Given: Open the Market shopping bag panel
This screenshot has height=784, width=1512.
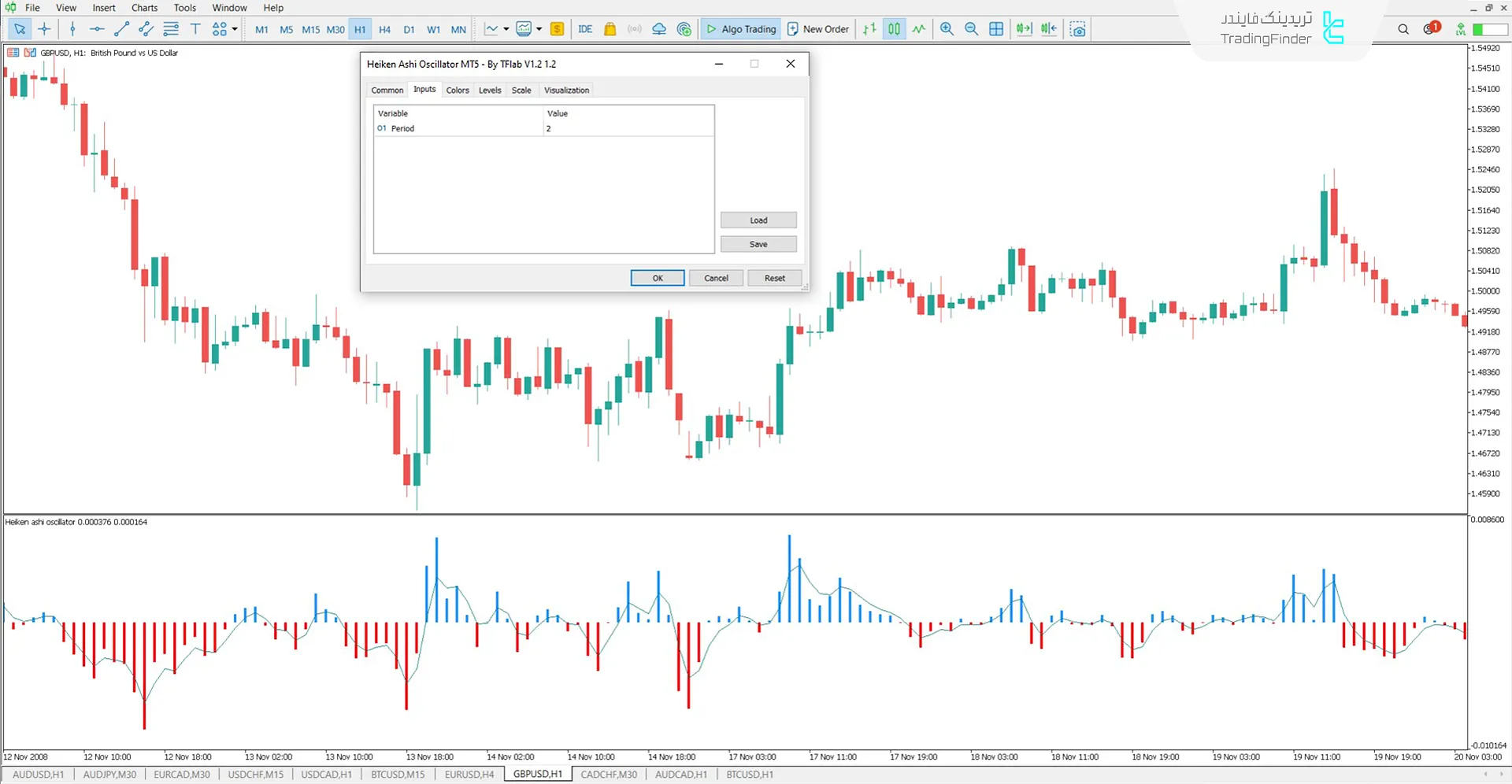Looking at the screenshot, I should [x=610, y=28].
